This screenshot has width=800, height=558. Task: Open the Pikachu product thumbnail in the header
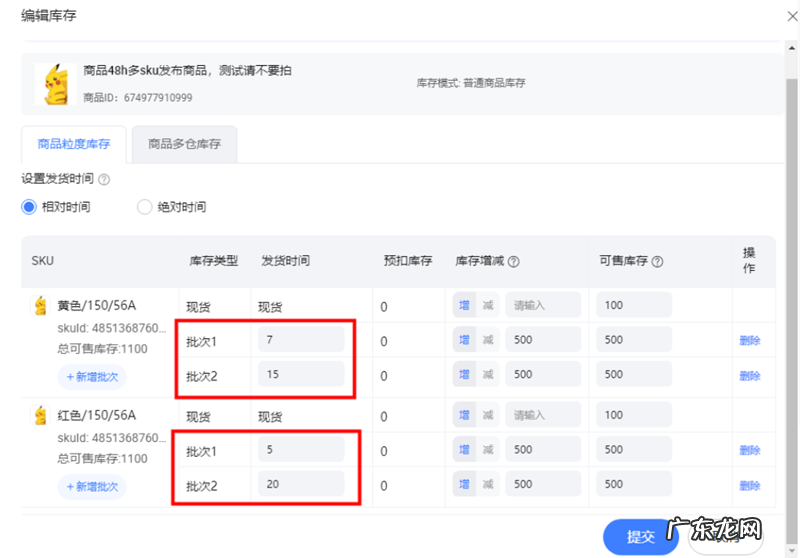click(x=56, y=84)
